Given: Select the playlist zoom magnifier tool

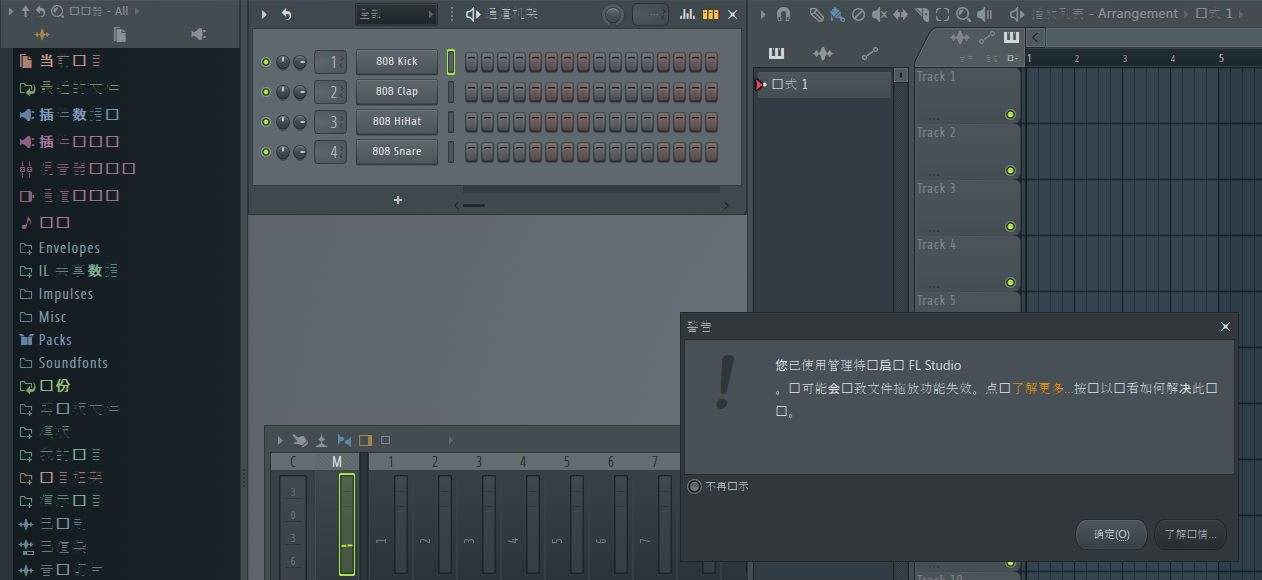Looking at the screenshot, I should [962, 14].
